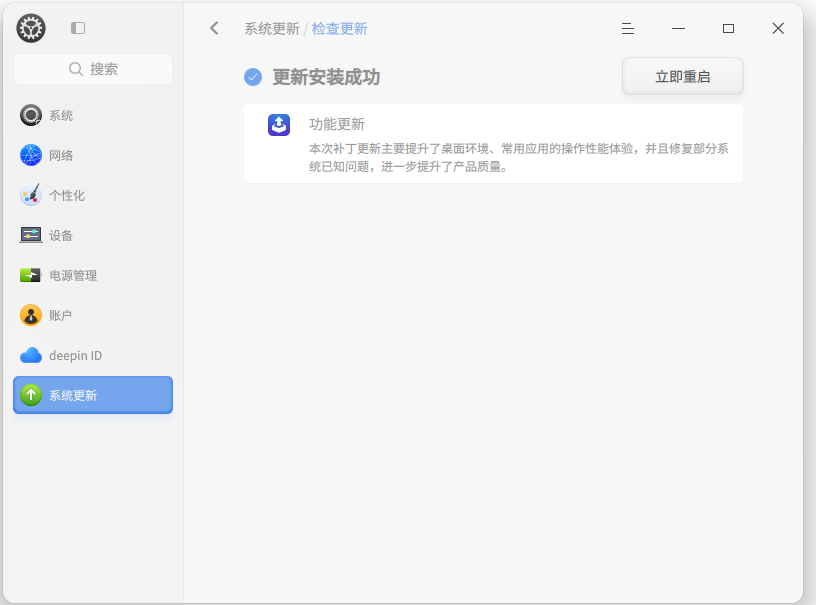
Task: Select the highlighted 系统更新 sidebar item
Action: tap(93, 395)
